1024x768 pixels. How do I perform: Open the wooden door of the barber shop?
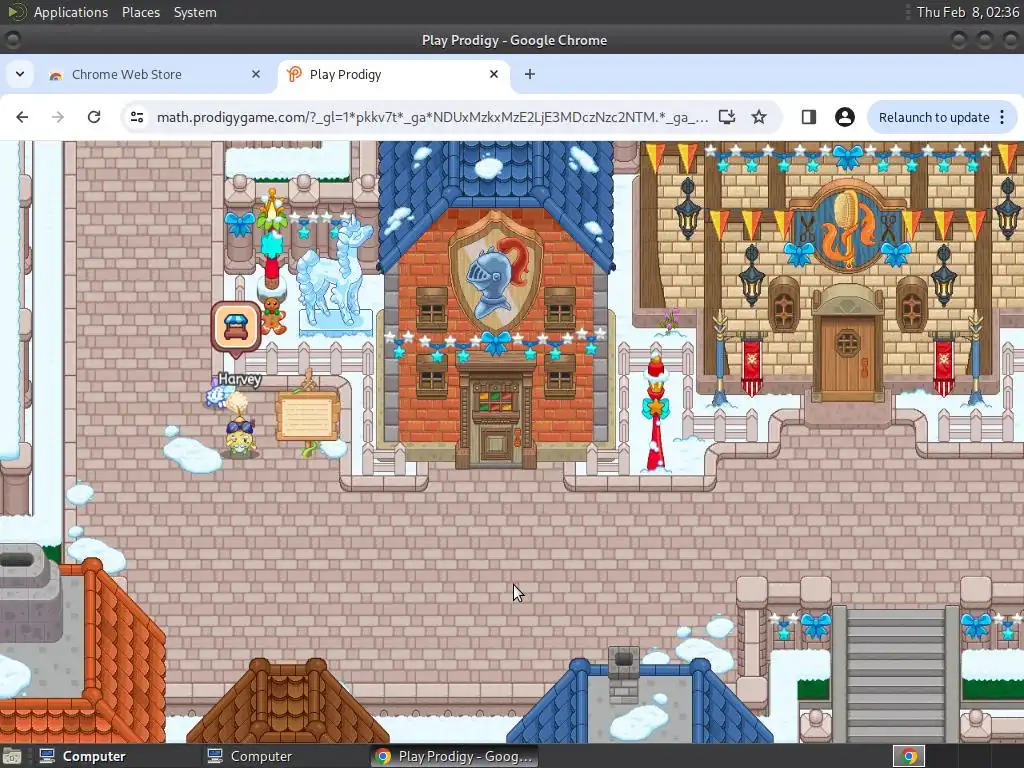click(x=847, y=357)
